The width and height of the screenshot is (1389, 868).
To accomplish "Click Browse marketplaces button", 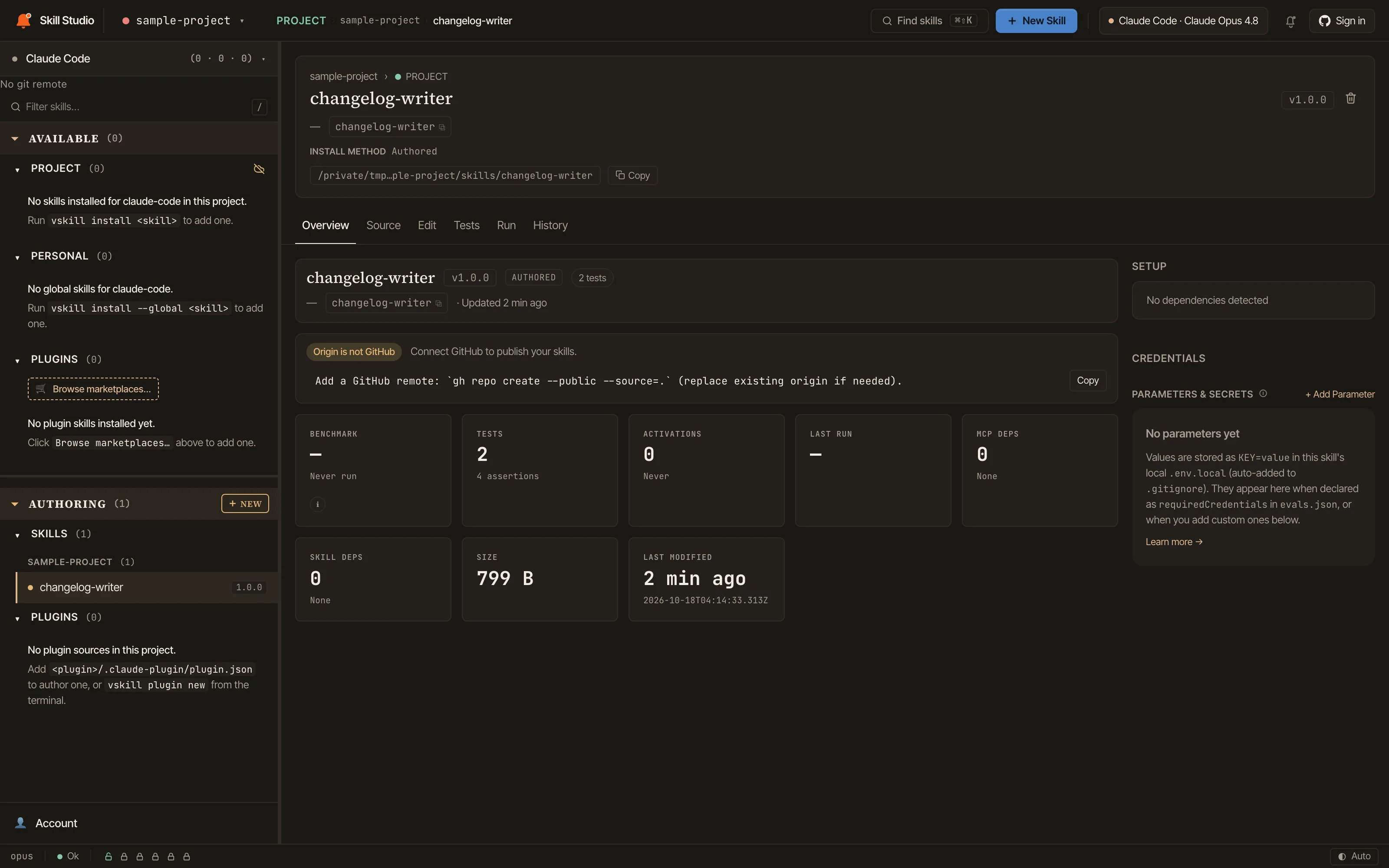I will click(x=93, y=389).
